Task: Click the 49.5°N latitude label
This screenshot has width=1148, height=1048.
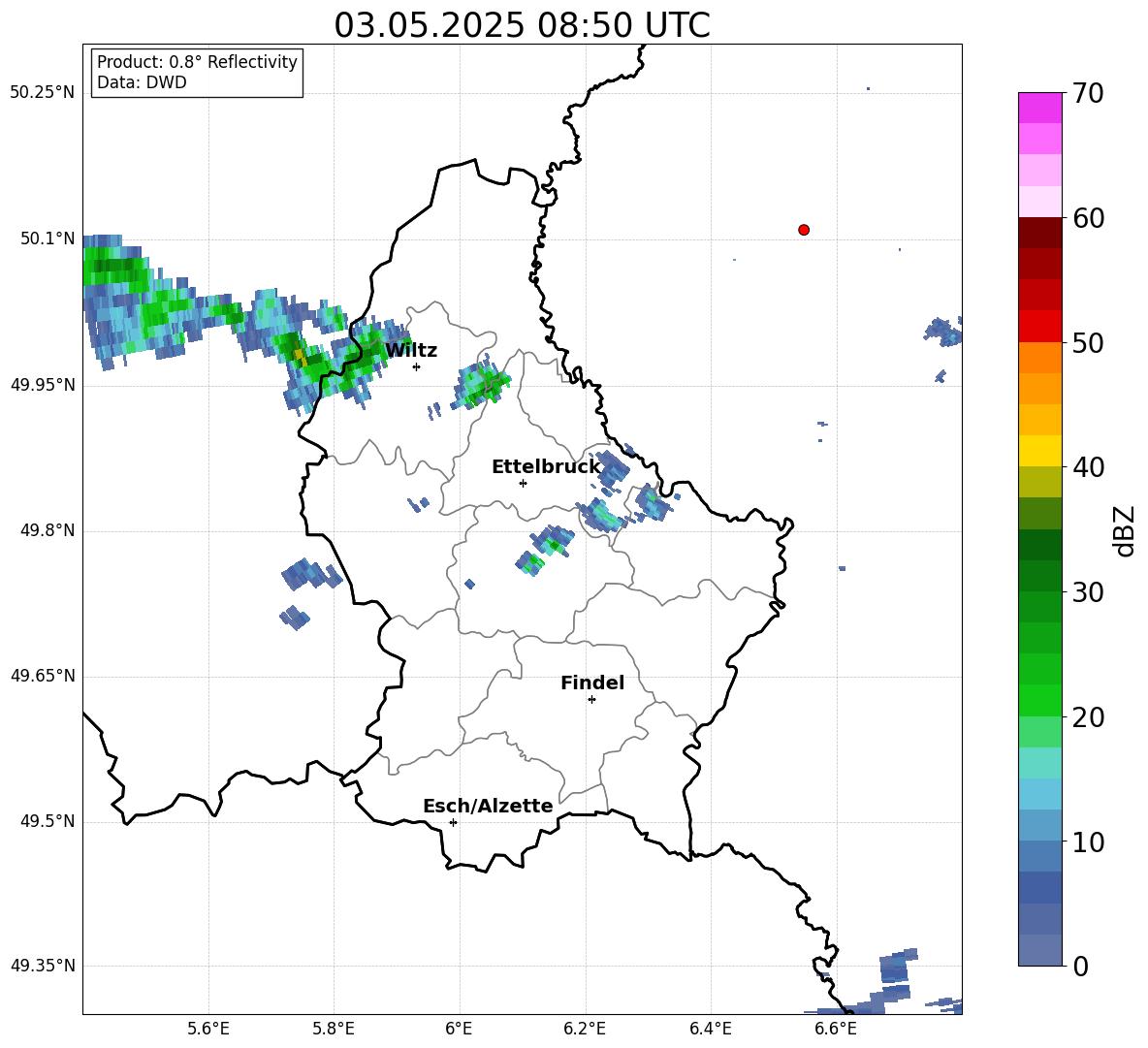Action: (x=47, y=821)
